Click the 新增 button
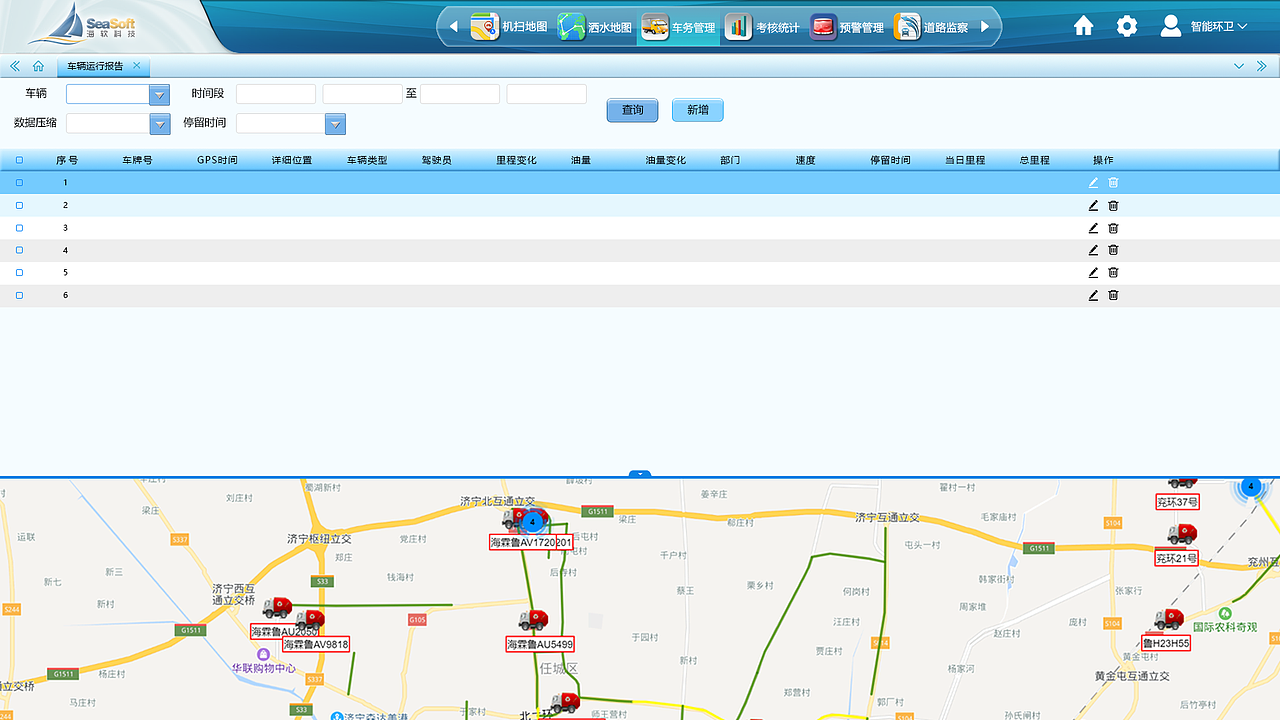The height and width of the screenshot is (720, 1280). pos(697,110)
